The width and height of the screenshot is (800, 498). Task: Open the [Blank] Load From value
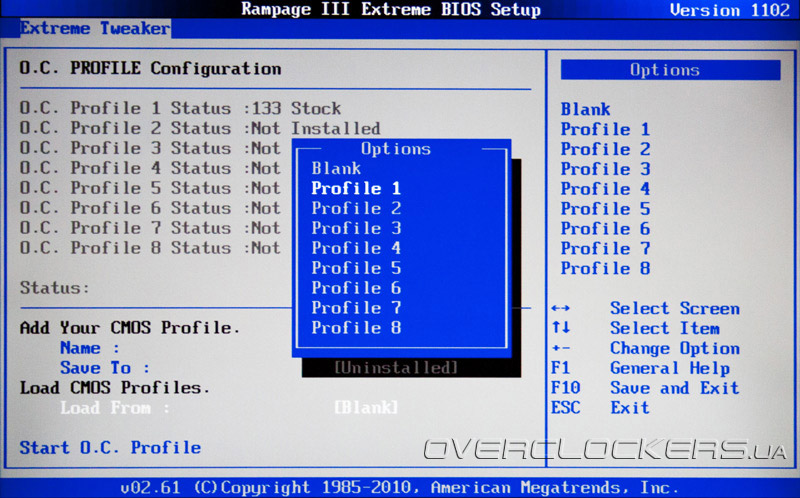pos(366,408)
